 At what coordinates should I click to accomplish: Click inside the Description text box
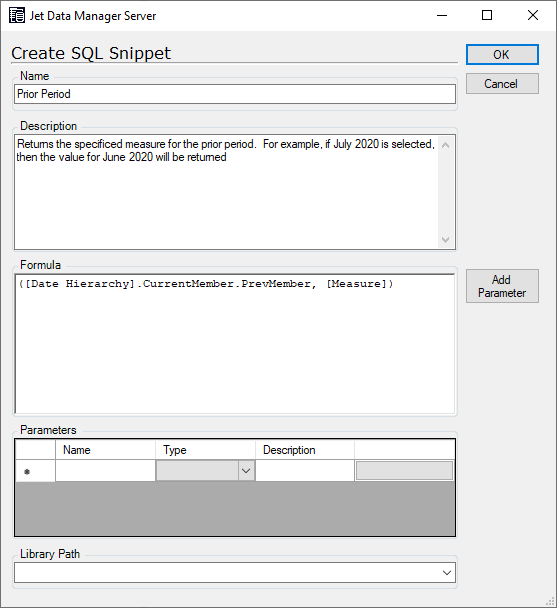pyautogui.click(x=227, y=192)
